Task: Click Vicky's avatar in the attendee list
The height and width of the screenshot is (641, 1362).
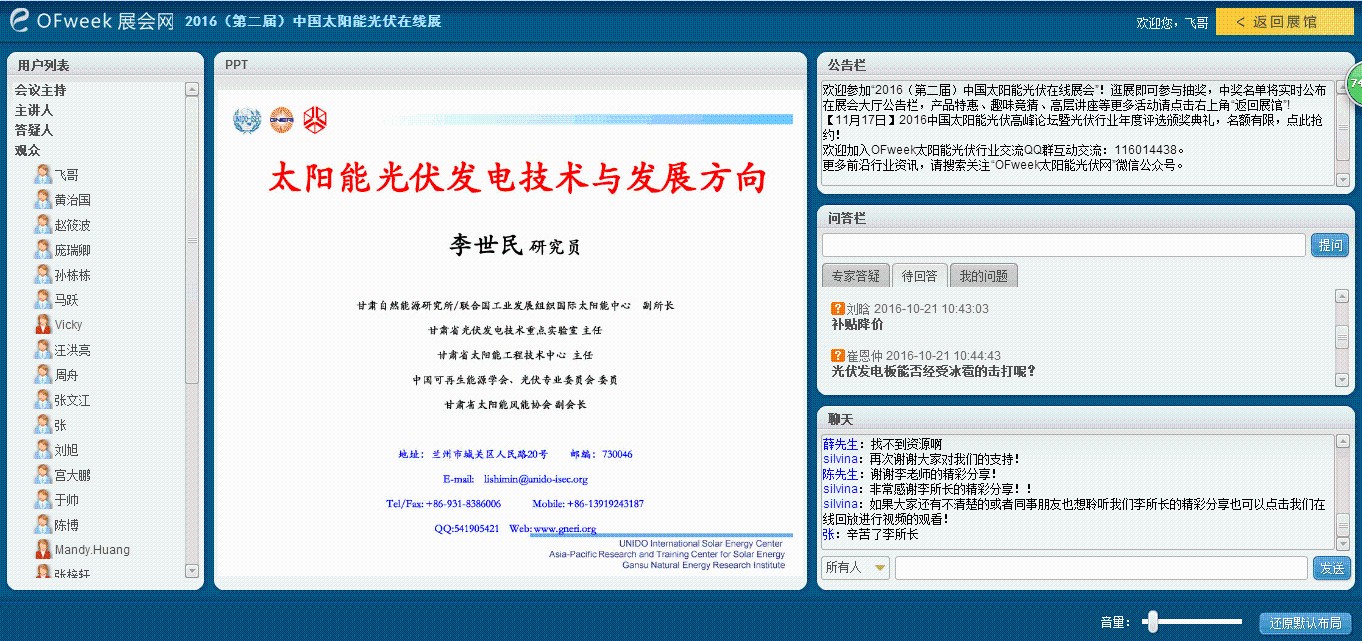Action: click(x=43, y=324)
